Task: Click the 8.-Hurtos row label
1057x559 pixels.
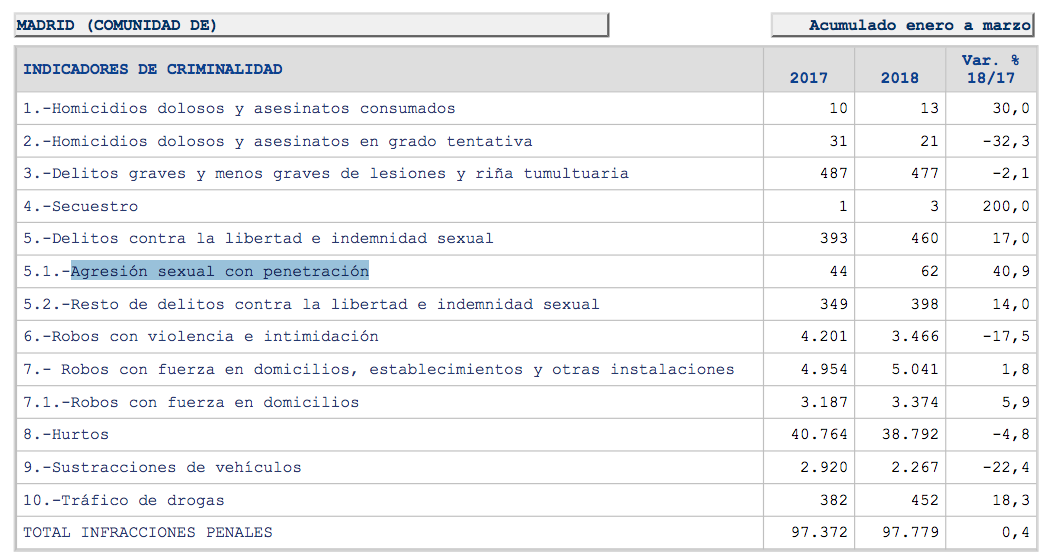Action: [x=66, y=435]
